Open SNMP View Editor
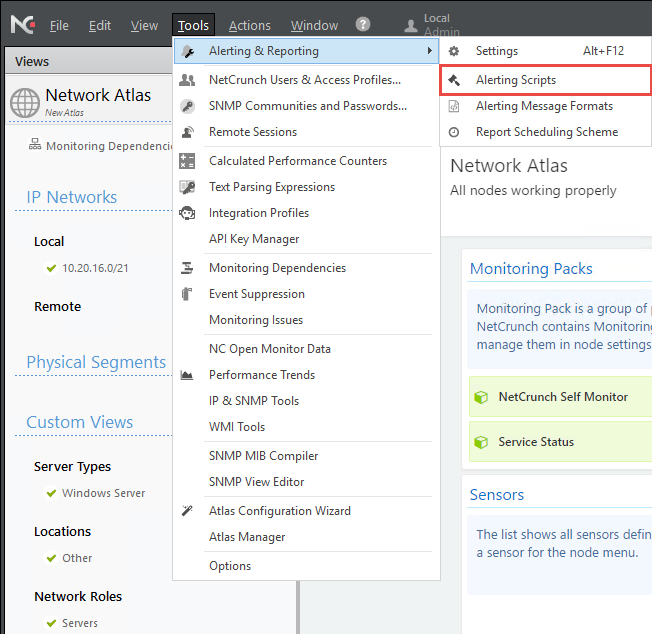 pyautogui.click(x=306, y=482)
